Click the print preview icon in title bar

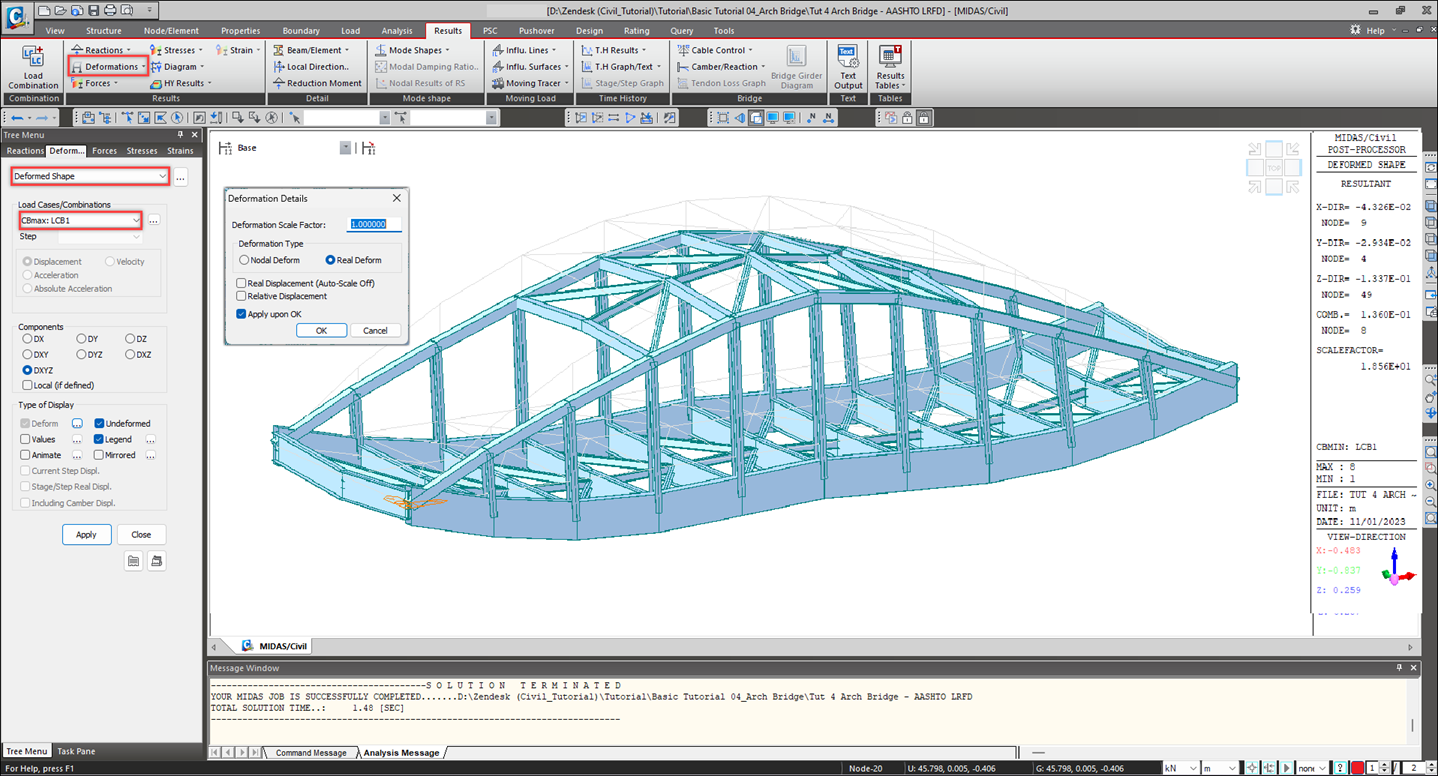126,10
